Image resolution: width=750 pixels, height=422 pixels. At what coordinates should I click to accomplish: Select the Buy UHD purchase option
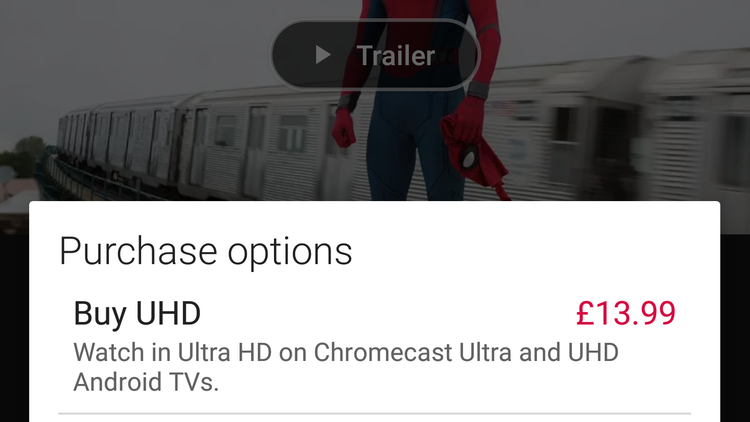(375, 346)
